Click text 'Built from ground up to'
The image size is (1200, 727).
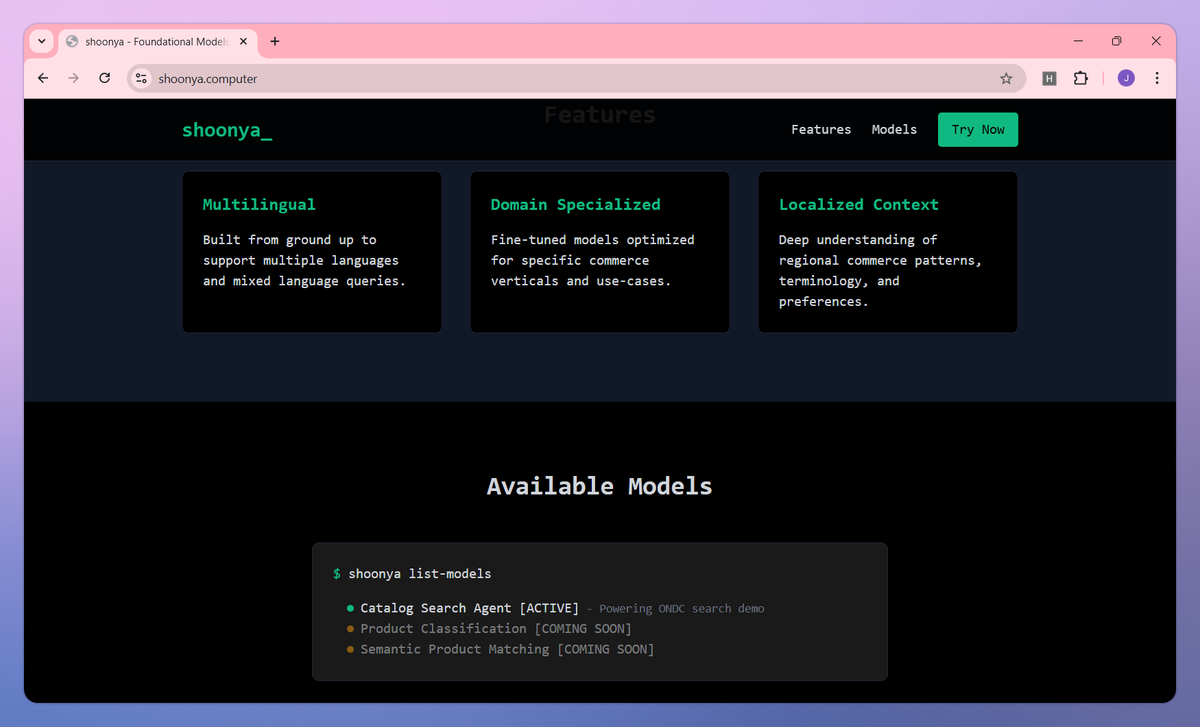click(x=290, y=240)
